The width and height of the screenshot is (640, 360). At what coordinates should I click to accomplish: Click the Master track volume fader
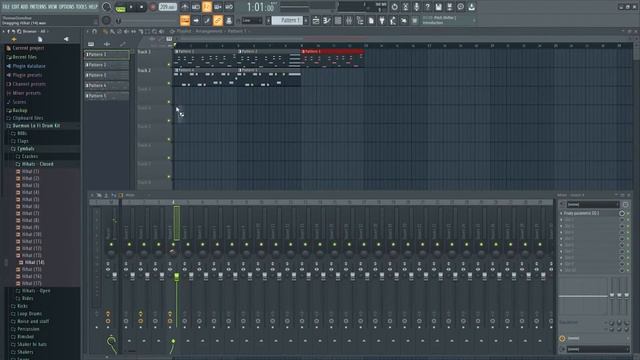(x=114, y=276)
